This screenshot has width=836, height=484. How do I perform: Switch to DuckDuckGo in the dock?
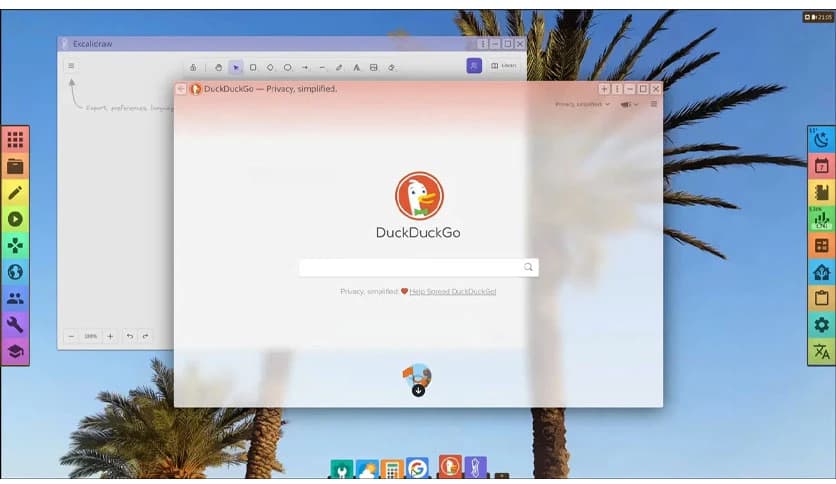tap(450, 466)
